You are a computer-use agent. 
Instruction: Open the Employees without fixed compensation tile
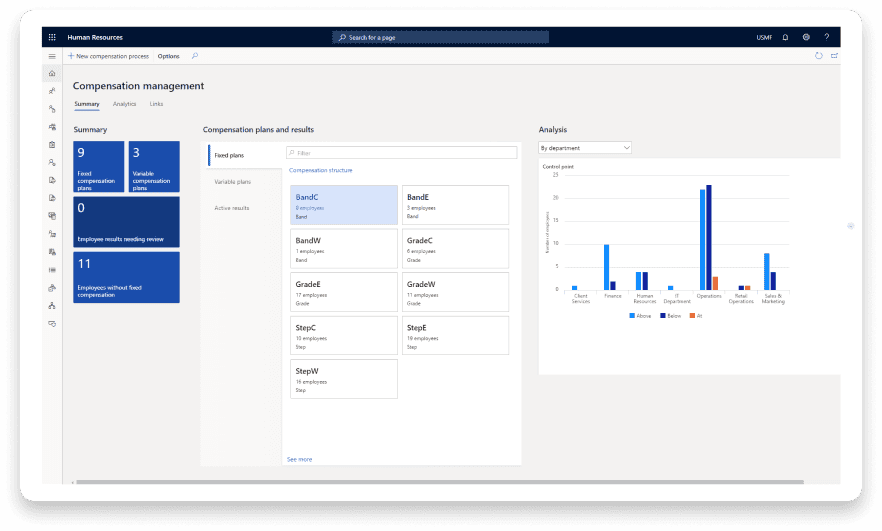point(127,277)
